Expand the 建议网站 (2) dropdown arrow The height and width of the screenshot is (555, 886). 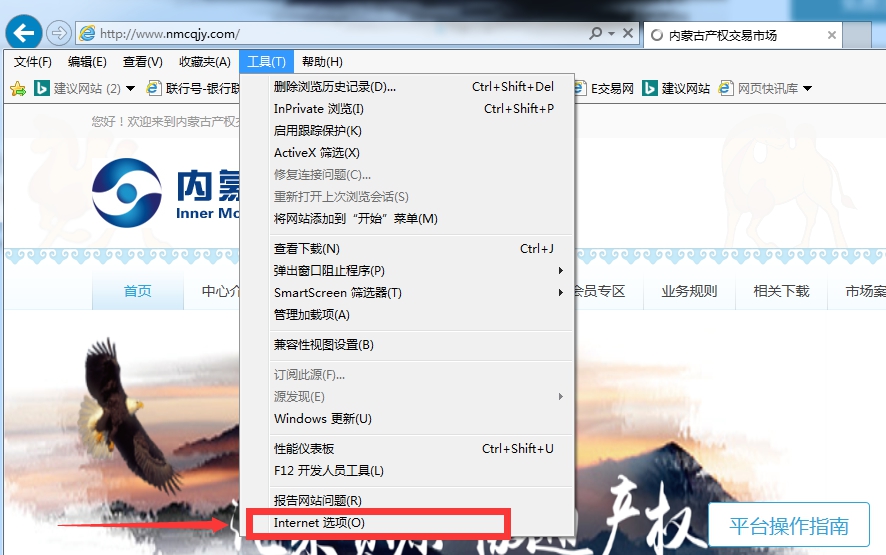131,89
